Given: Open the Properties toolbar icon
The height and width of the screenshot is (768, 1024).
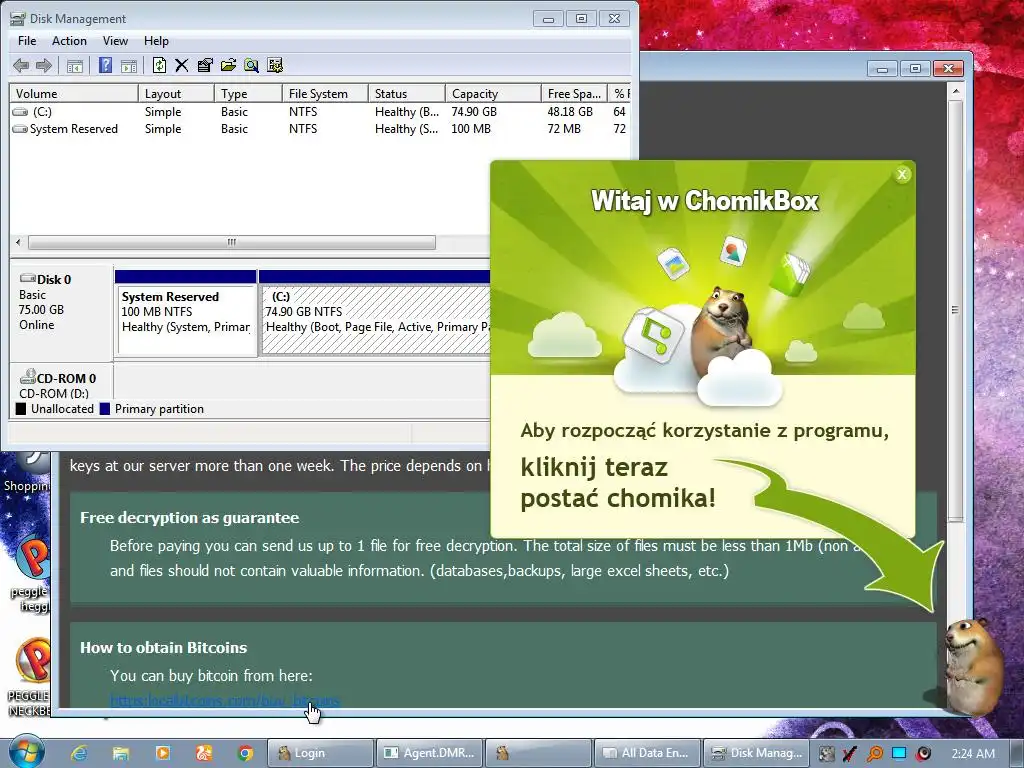Looking at the screenshot, I should pyautogui.click(x=205, y=65).
